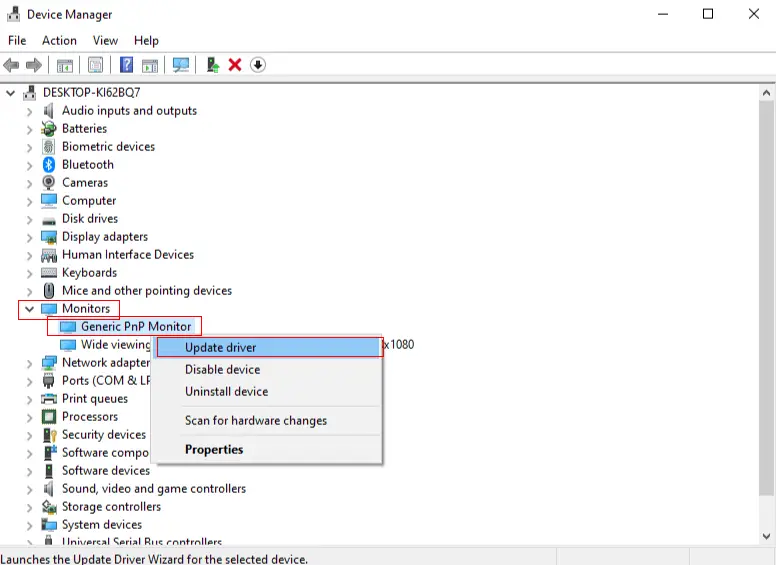Open the Action menu
The width and height of the screenshot is (776, 565).
click(59, 41)
